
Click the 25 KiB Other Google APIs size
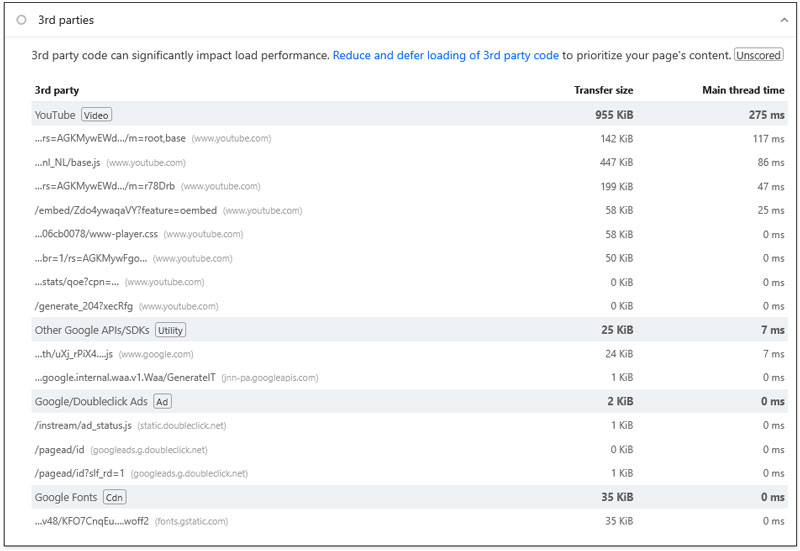click(617, 330)
